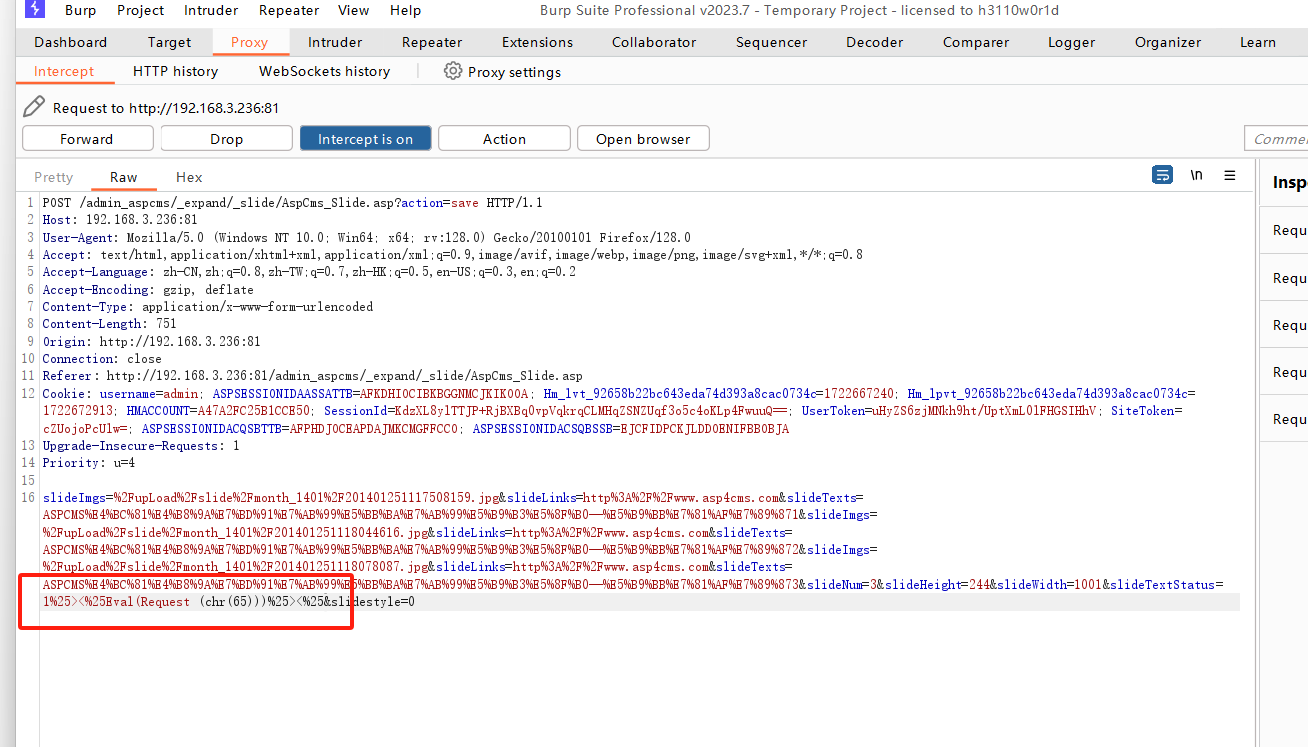The image size is (1308, 747).
Task: Open the Intruder menu in menu bar
Action: (x=211, y=10)
